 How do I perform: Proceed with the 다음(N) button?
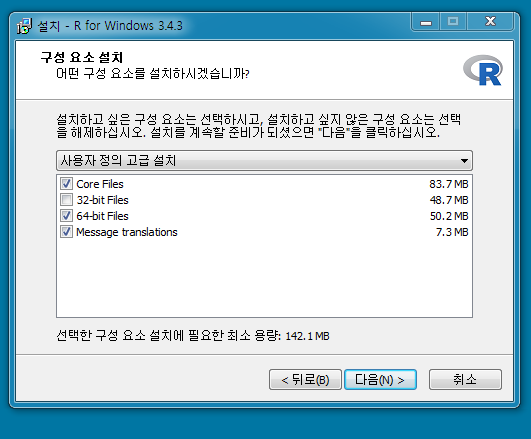[380, 380]
